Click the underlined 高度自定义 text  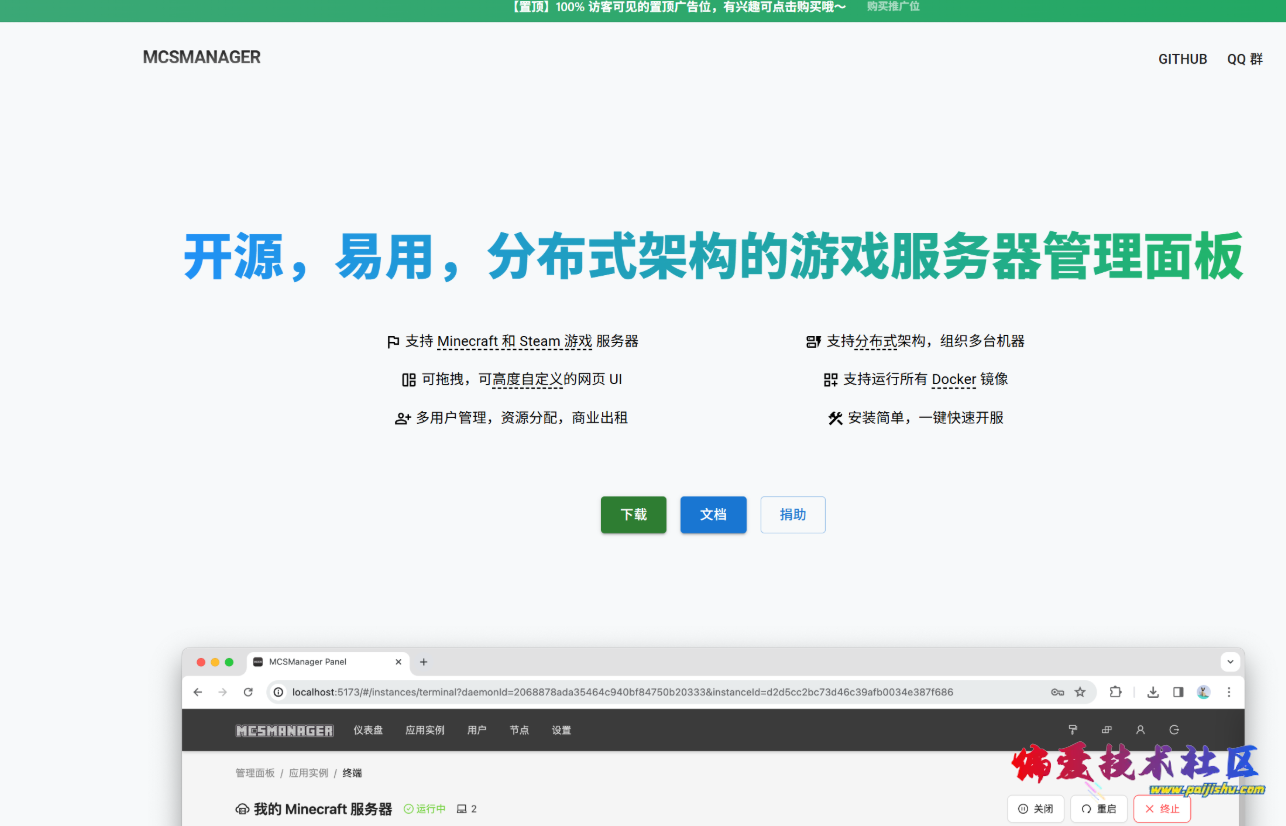point(528,379)
